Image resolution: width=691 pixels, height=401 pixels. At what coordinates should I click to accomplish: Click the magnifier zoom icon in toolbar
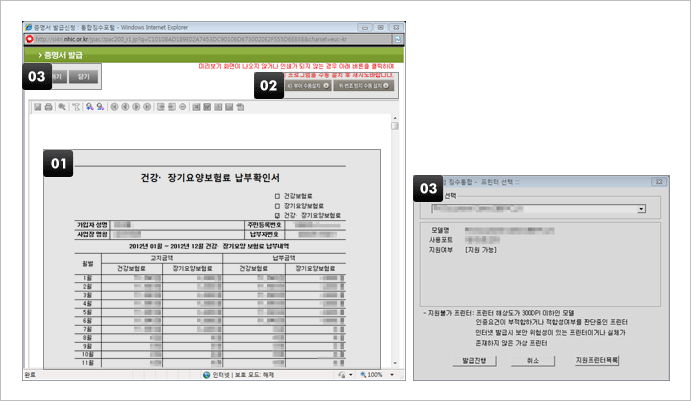click(61, 106)
